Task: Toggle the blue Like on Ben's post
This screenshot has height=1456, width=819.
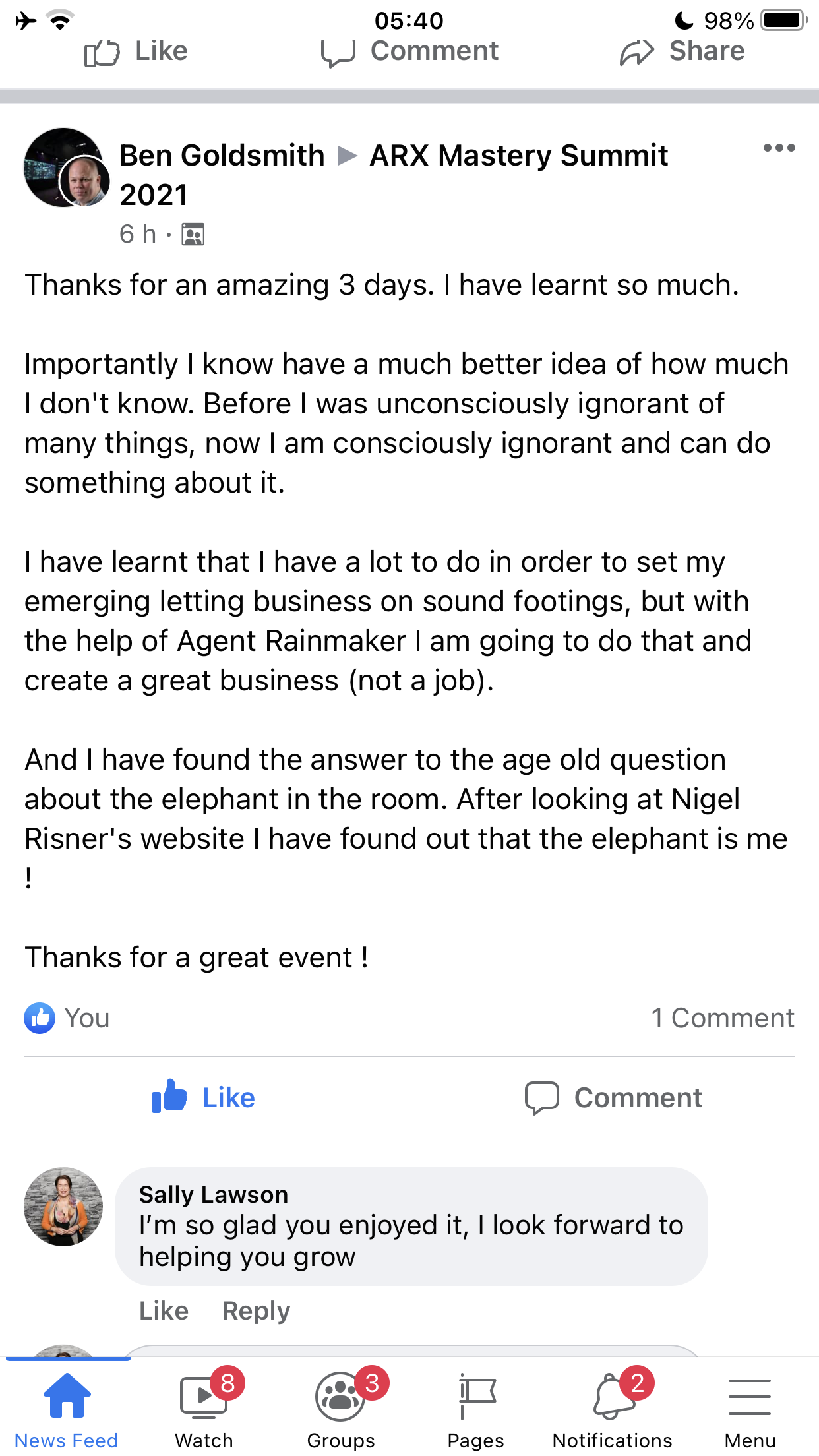Action: 203,1097
